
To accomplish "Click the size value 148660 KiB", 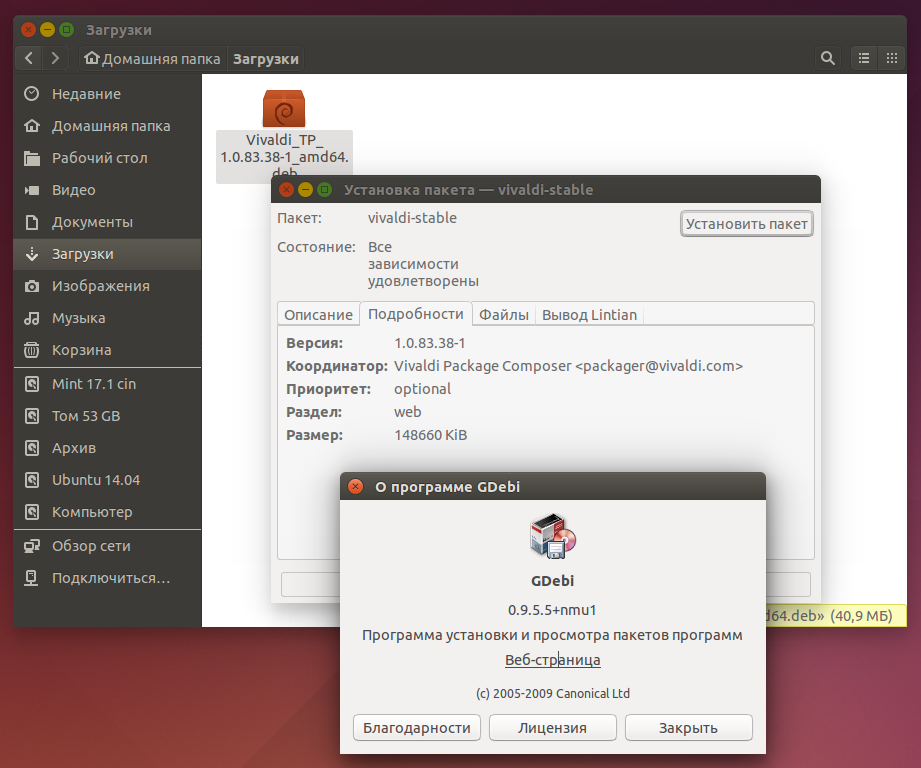I will point(431,435).
